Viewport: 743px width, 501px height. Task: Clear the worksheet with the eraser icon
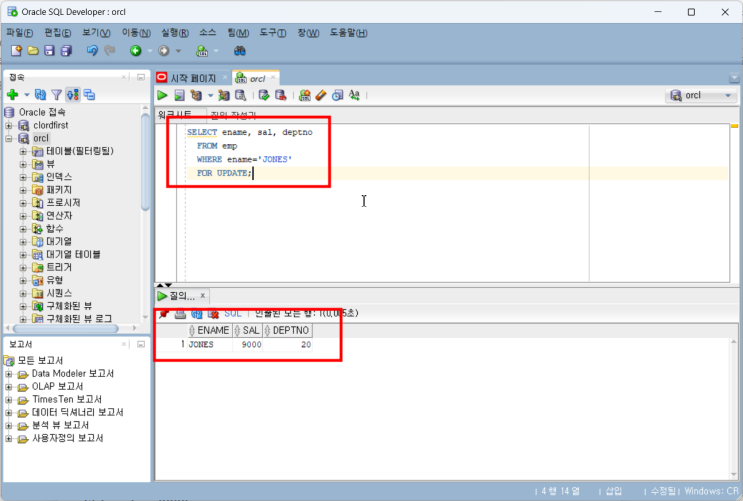click(321, 95)
